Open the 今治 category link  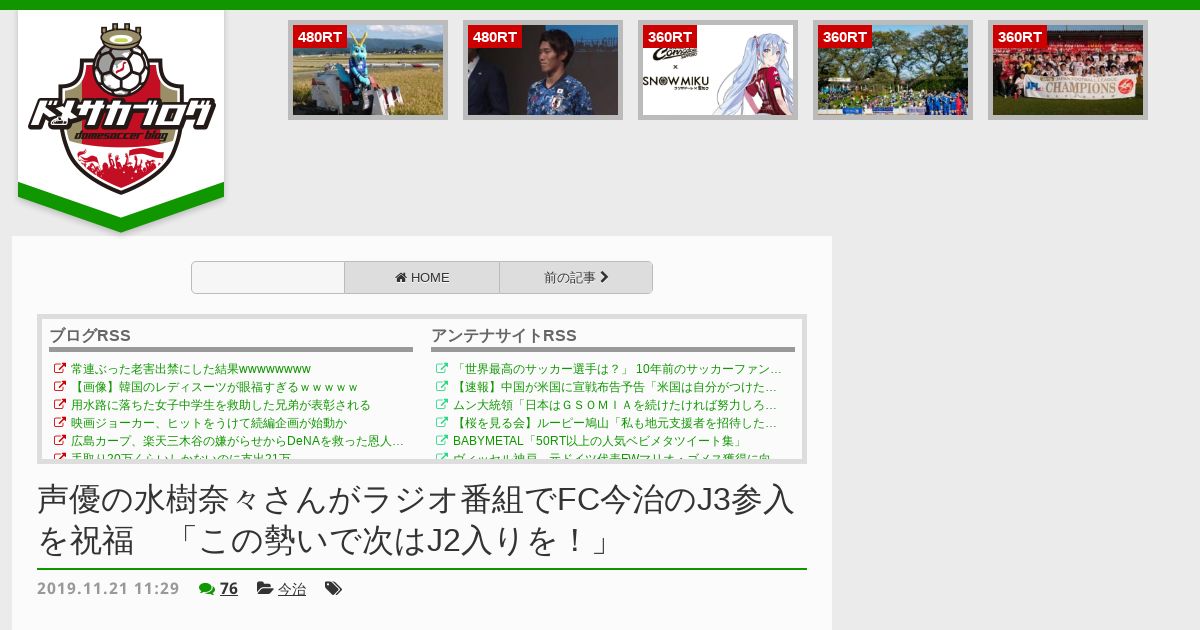click(292, 589)
